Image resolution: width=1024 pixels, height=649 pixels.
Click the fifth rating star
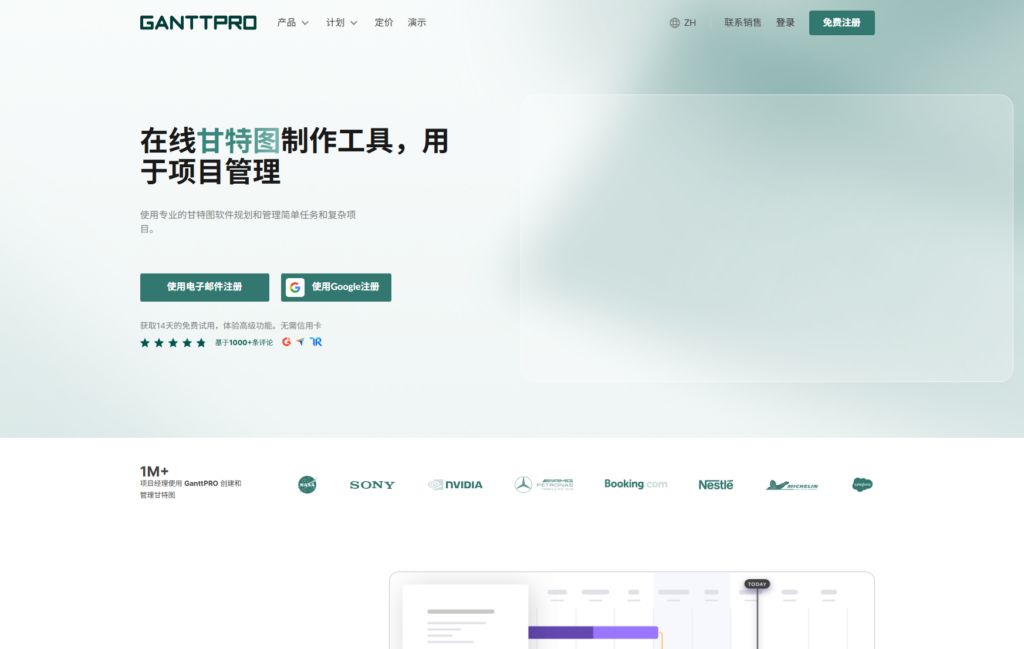tap(201, 343)
